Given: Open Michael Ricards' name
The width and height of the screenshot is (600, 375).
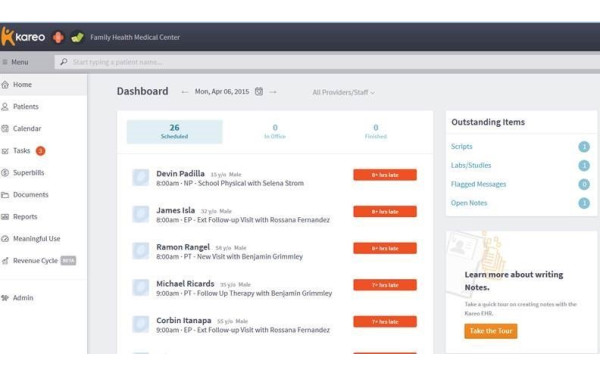Looking at the screenshot, I should (x=185, y=284).
